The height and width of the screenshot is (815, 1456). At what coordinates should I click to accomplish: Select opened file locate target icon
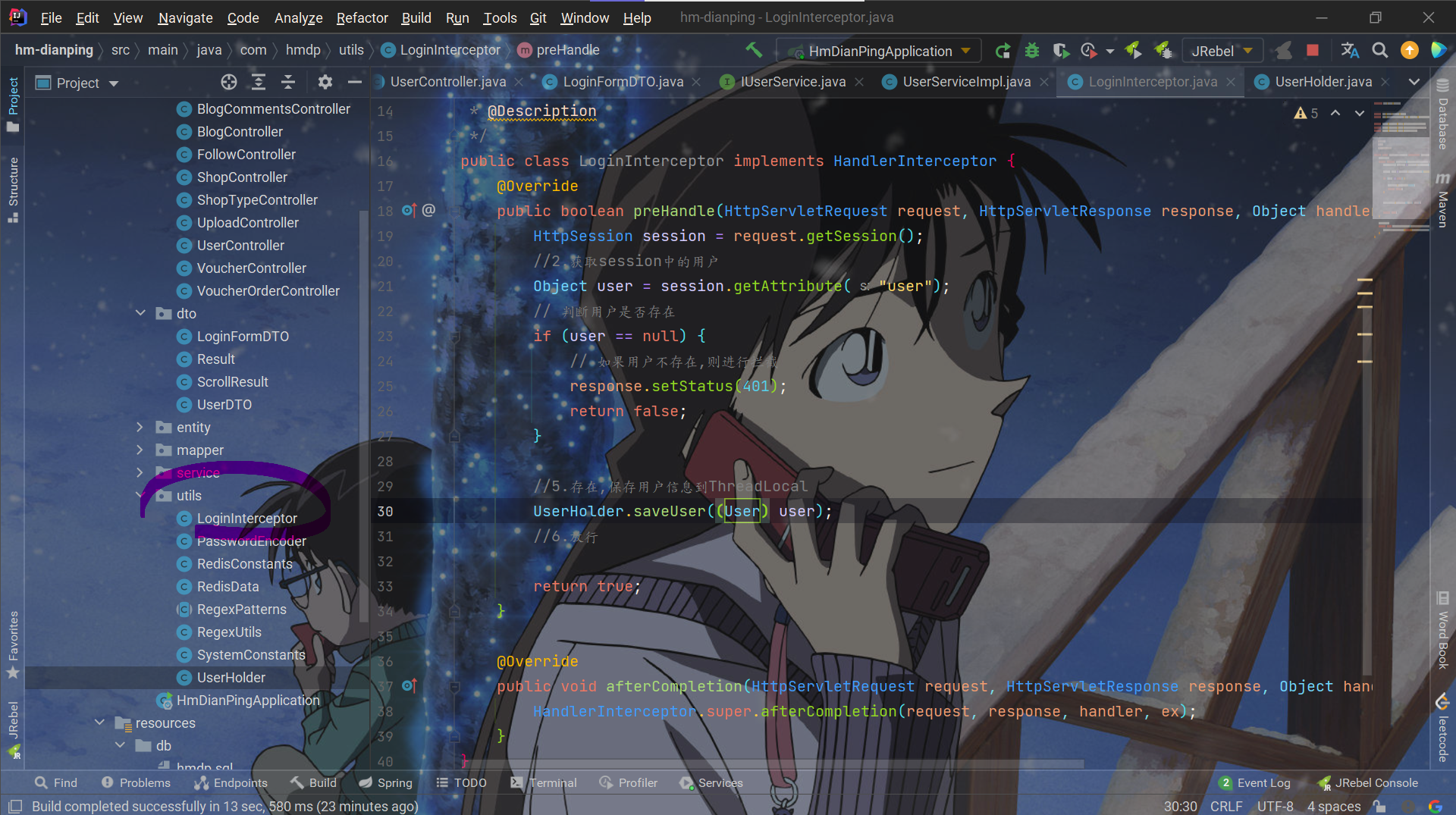pyautogui.click(x=229, y=82)
